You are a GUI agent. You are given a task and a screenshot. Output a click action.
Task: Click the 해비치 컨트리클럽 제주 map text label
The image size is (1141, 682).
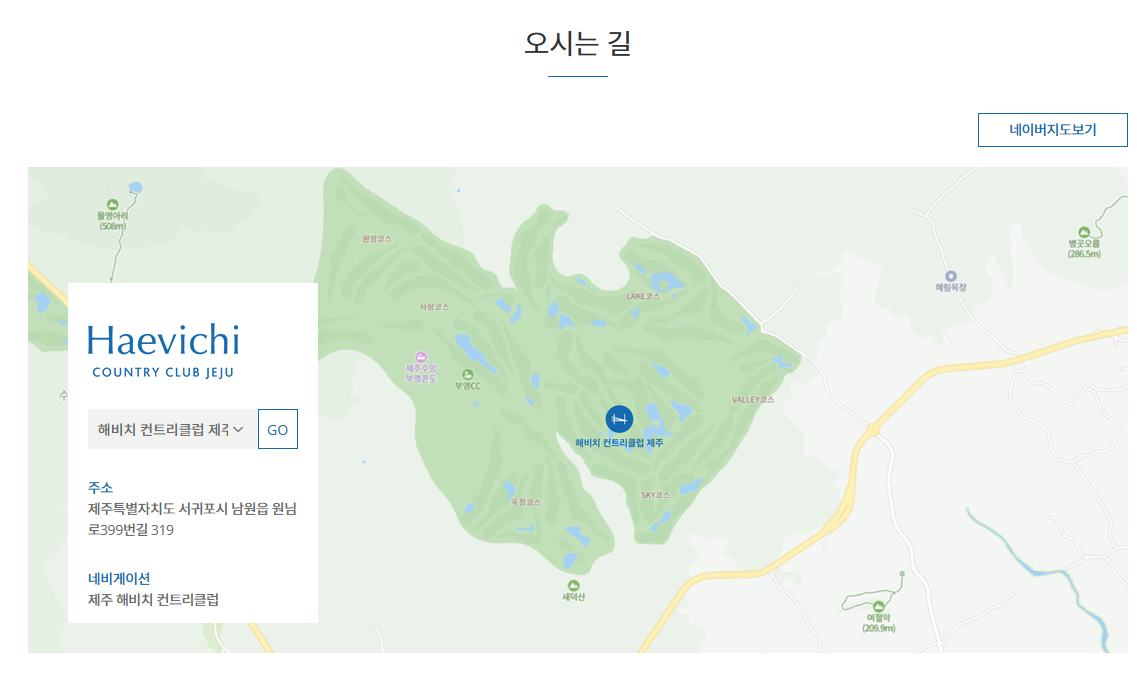tap(619, 443)
